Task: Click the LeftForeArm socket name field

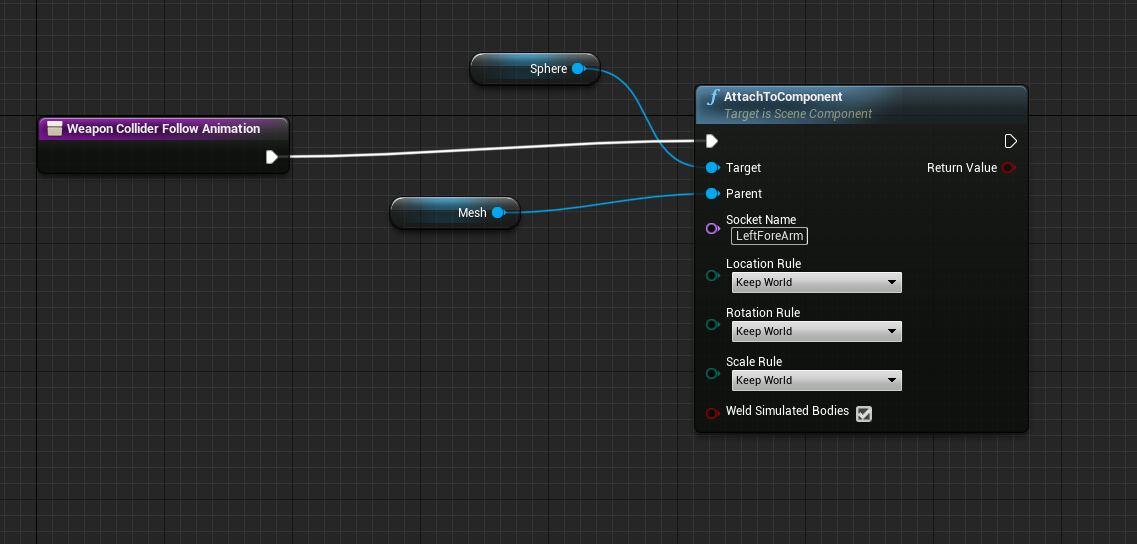Action: 769,236
